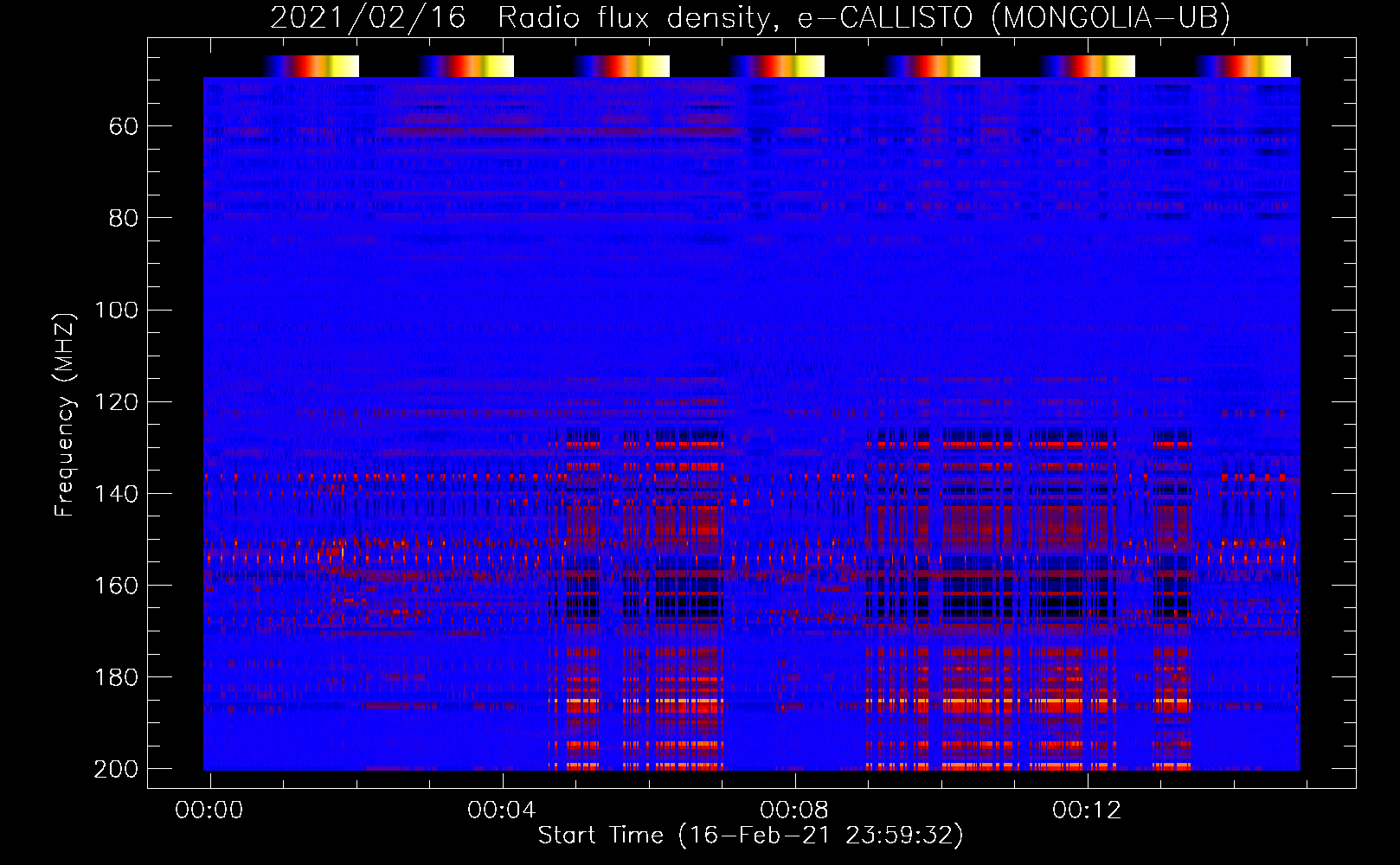
Task: Click the plot title mentioning e-CALLISTO (MONGOLIA-UB)
Action: point(750,17)
